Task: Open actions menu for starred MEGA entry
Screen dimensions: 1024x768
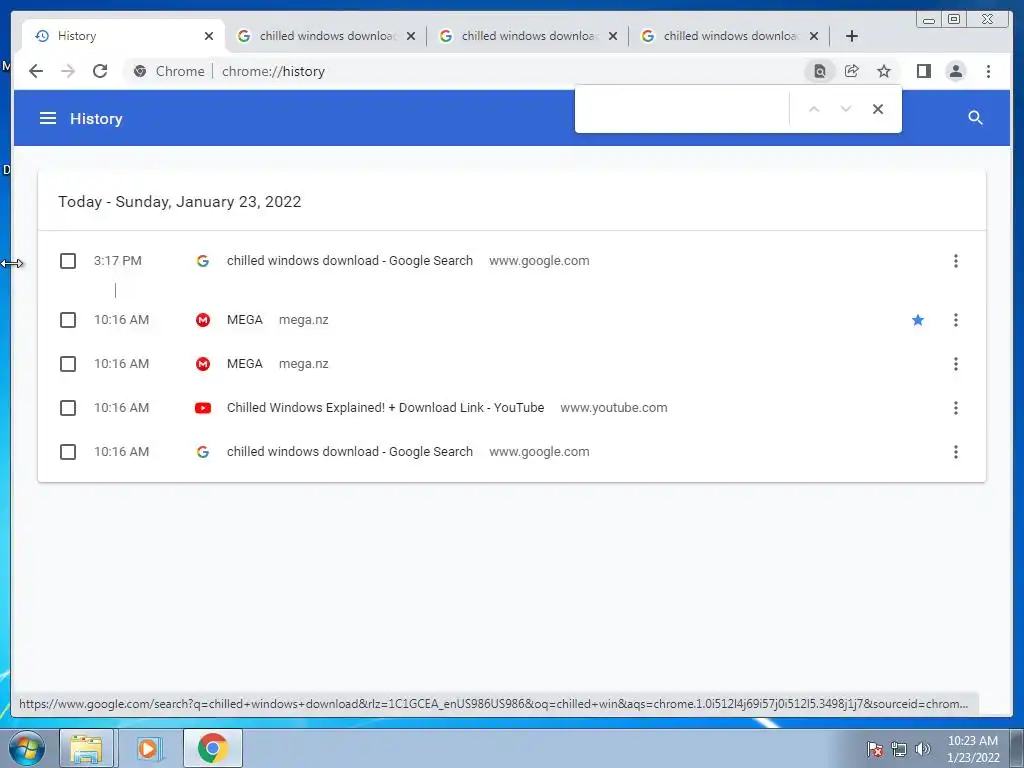Action: coord(955,320)
